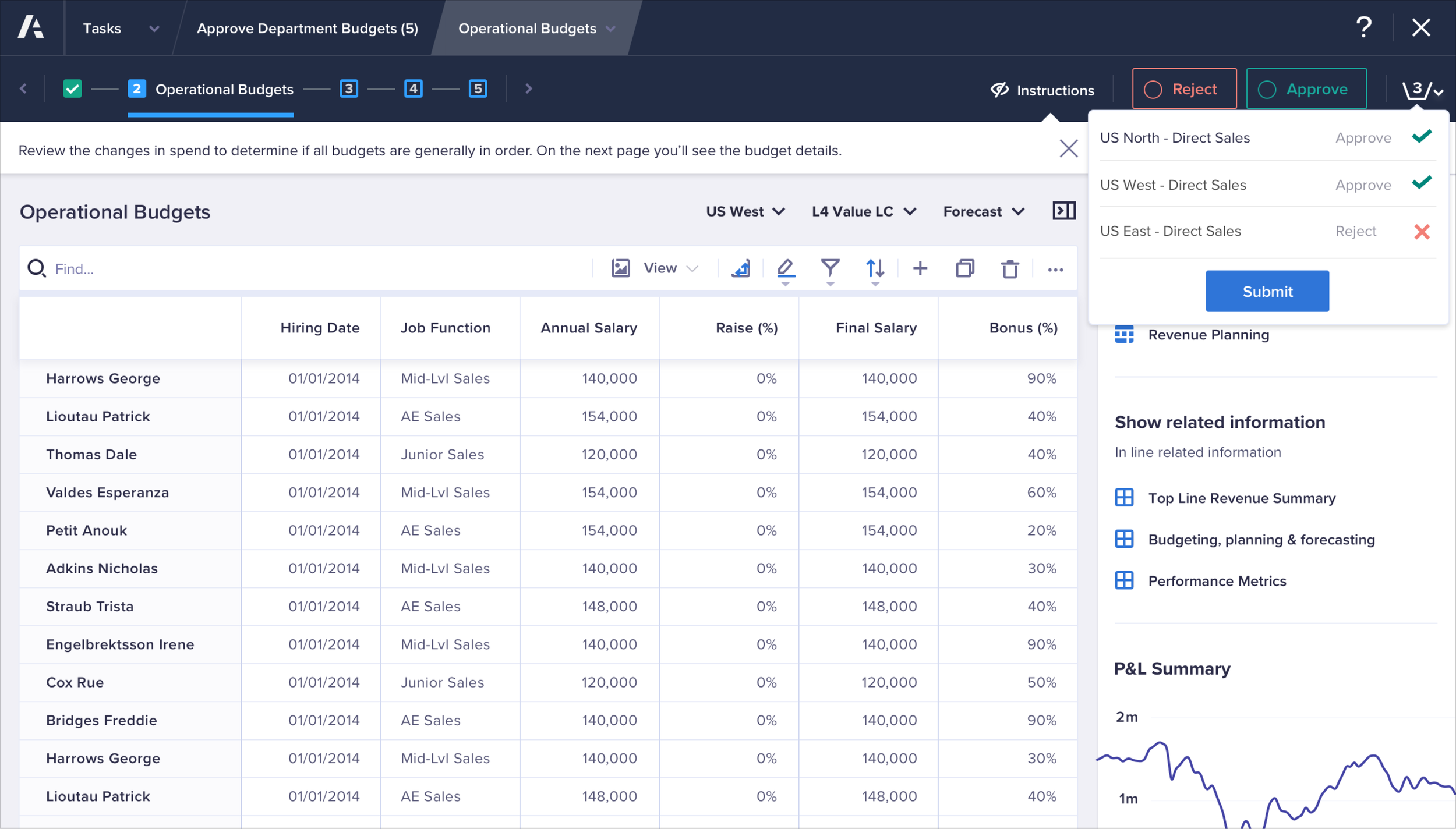This screenshot has height=829, width=1456.
Task: Toggle the Instructions visibility eye
Action: click(x=999, y=90)
